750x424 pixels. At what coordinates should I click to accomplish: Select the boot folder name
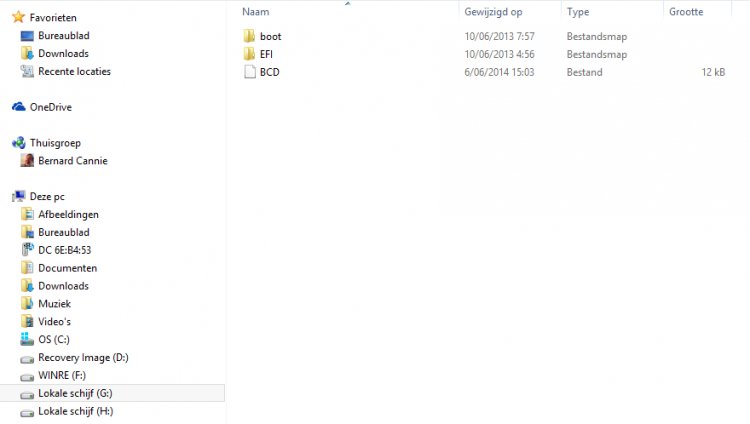point(270,36)
